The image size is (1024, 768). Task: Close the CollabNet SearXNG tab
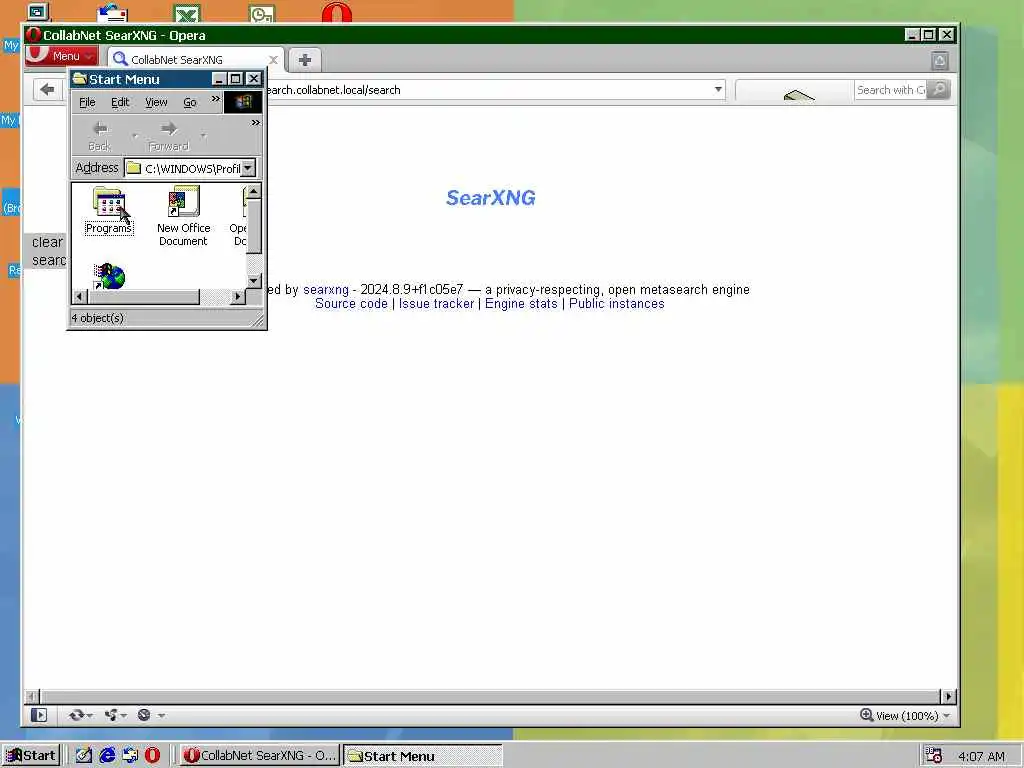(274, 60)
